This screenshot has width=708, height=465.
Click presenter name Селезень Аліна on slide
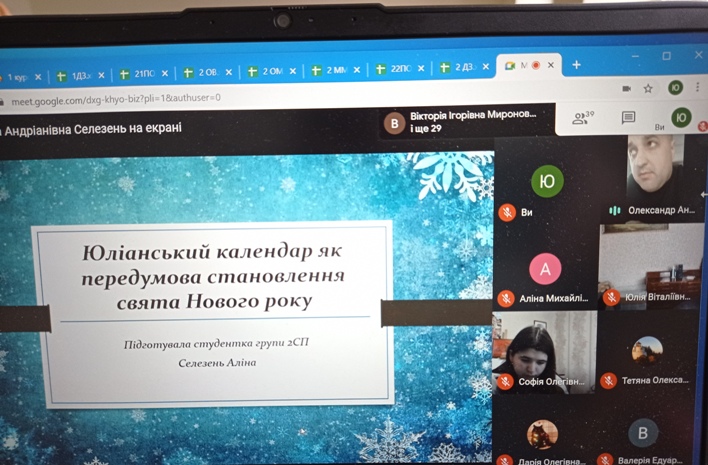(x=217, y=363)
